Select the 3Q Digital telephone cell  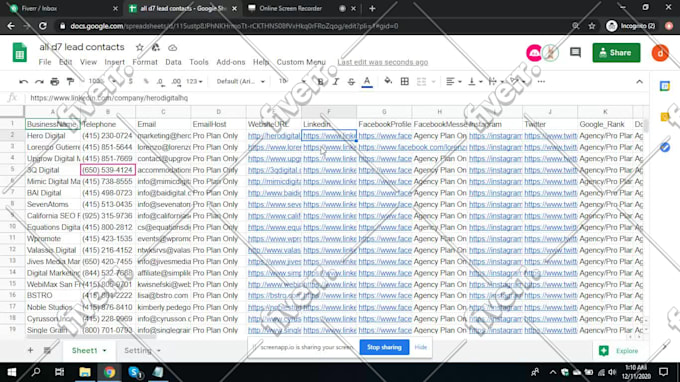(x=108, y=170)
